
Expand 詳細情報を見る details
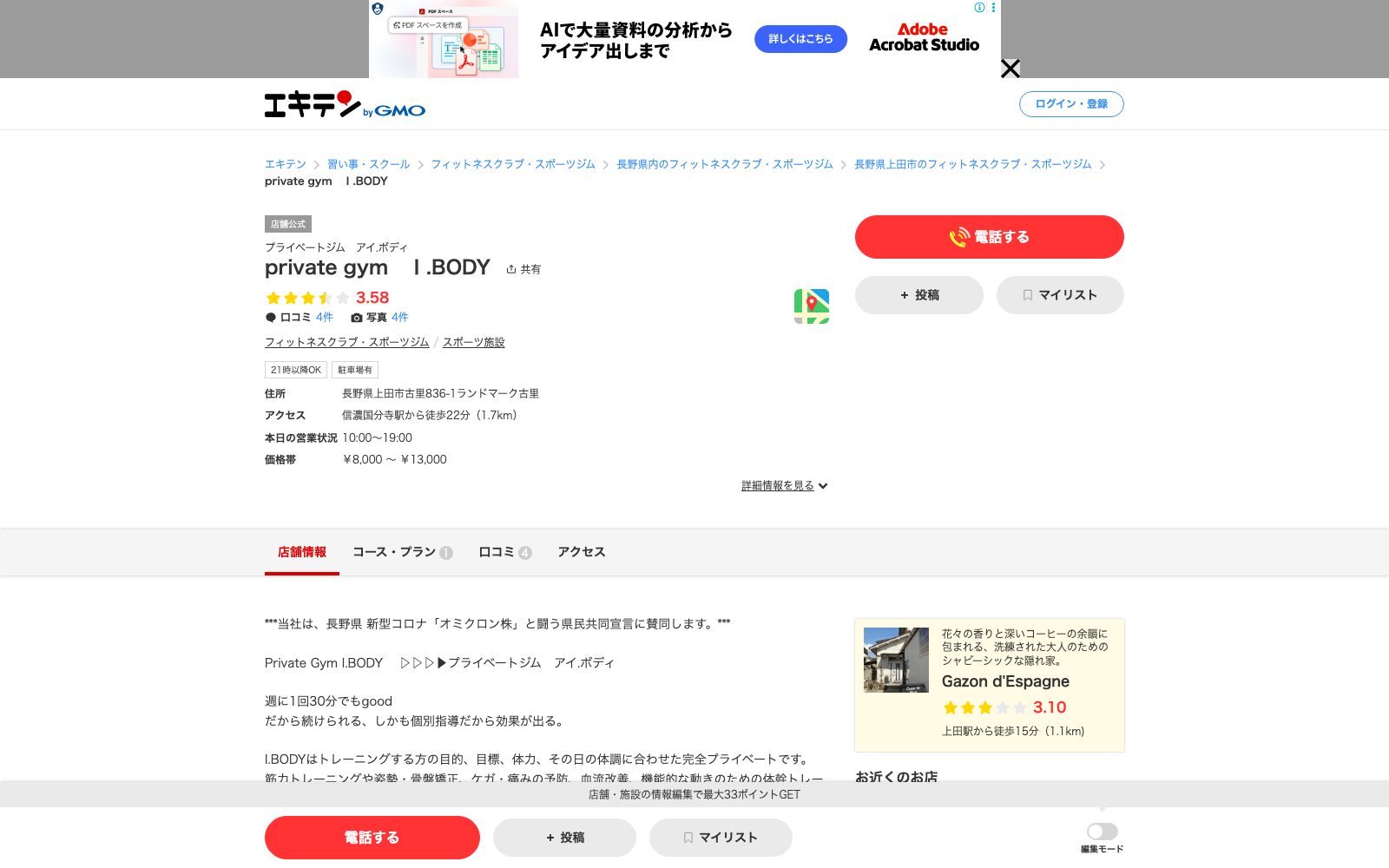pos(785,486)
